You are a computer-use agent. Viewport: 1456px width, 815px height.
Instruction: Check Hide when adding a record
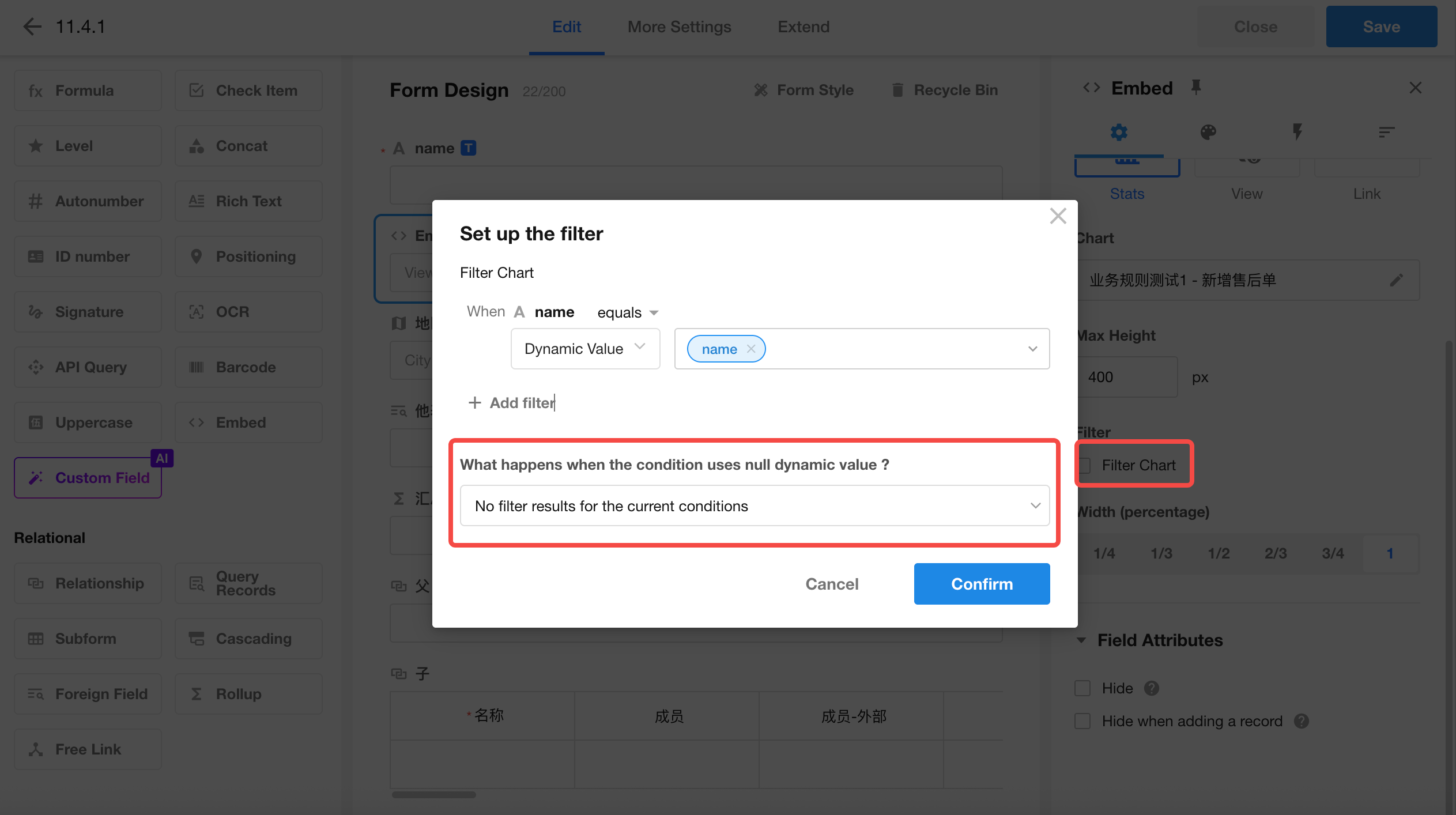(x=1082, y=721)
